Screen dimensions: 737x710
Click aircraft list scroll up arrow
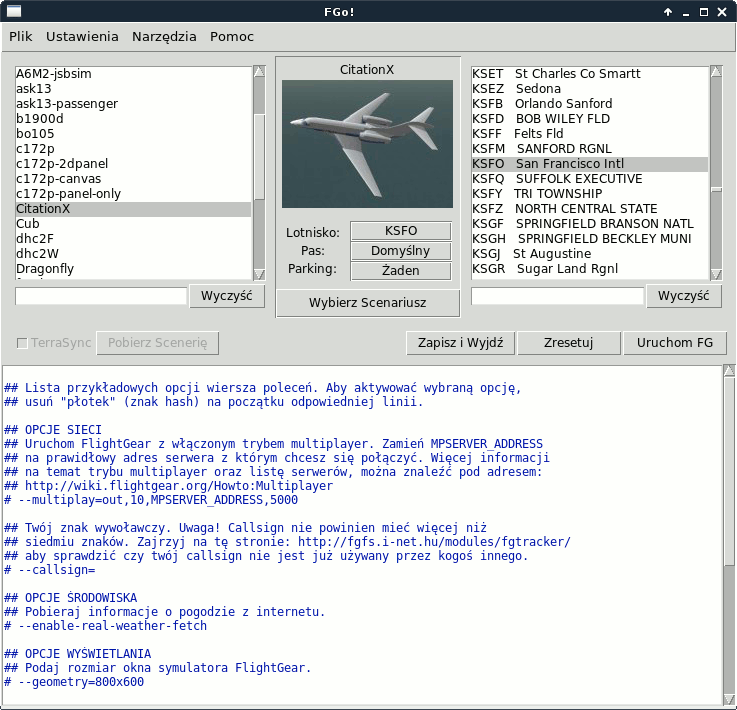259,71
